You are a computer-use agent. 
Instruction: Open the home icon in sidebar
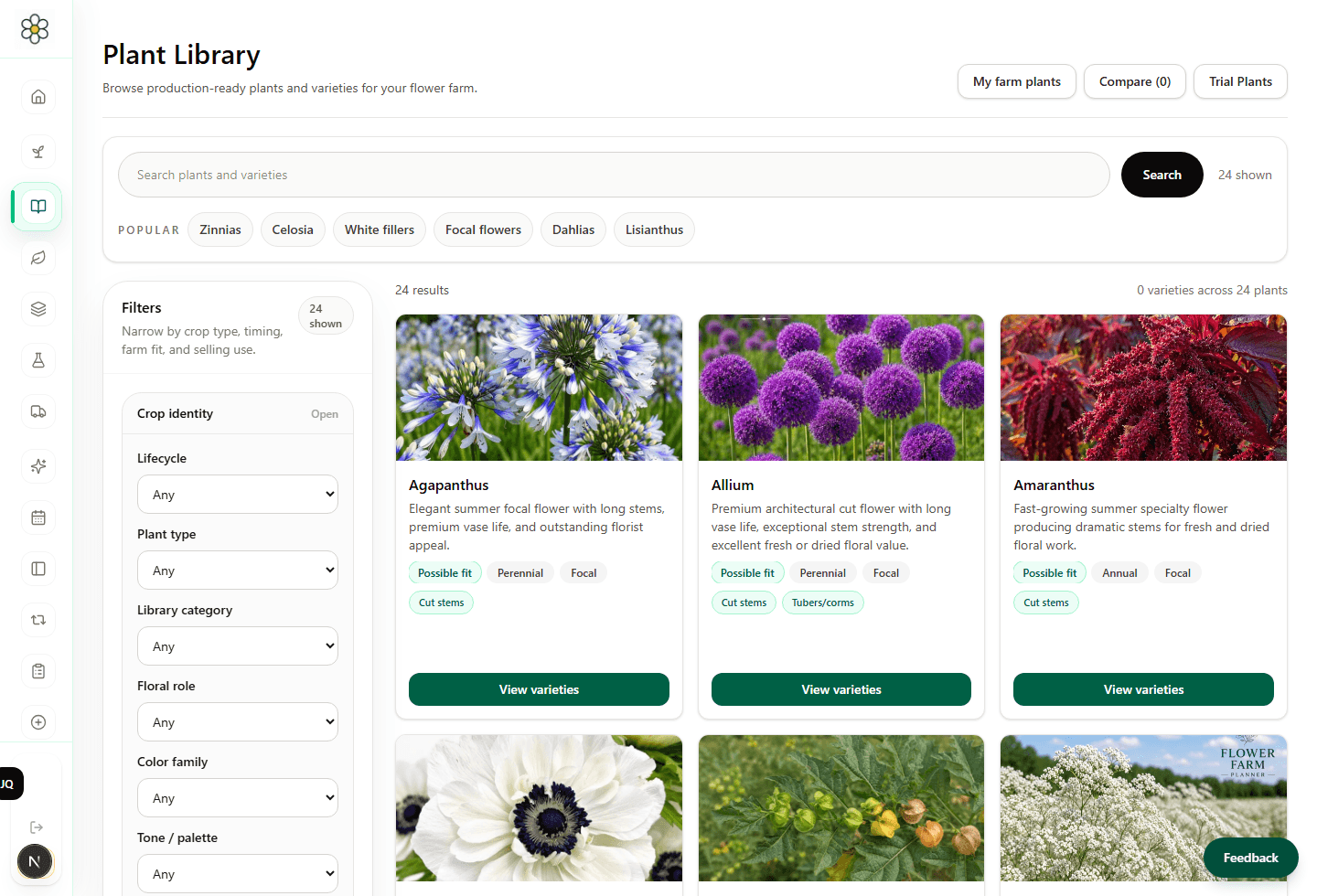[x=38, y=97]
